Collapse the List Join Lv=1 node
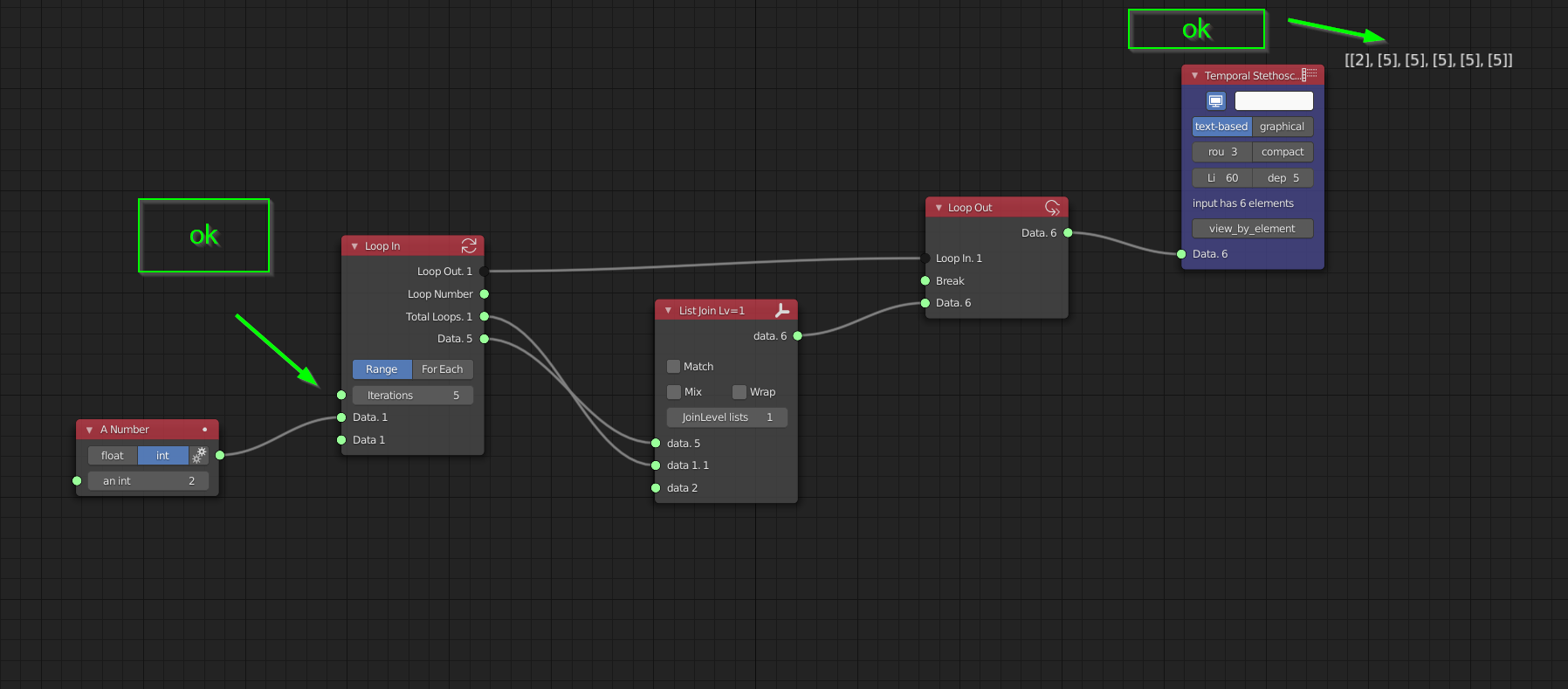The height and width of the screenshot is (689, 1568). (668, 311)
